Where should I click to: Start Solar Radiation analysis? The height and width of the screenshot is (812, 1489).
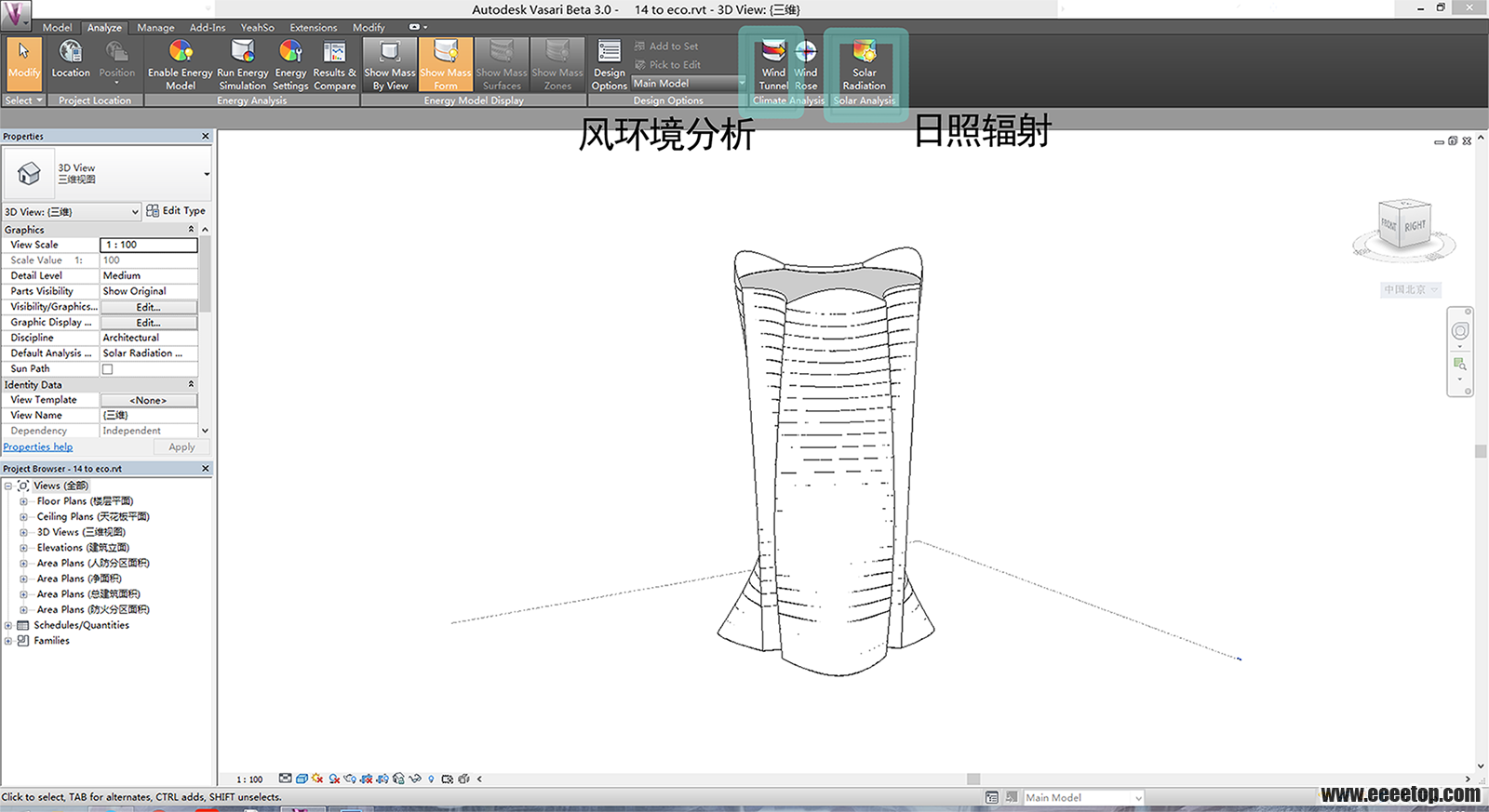(x=865, y=64)
